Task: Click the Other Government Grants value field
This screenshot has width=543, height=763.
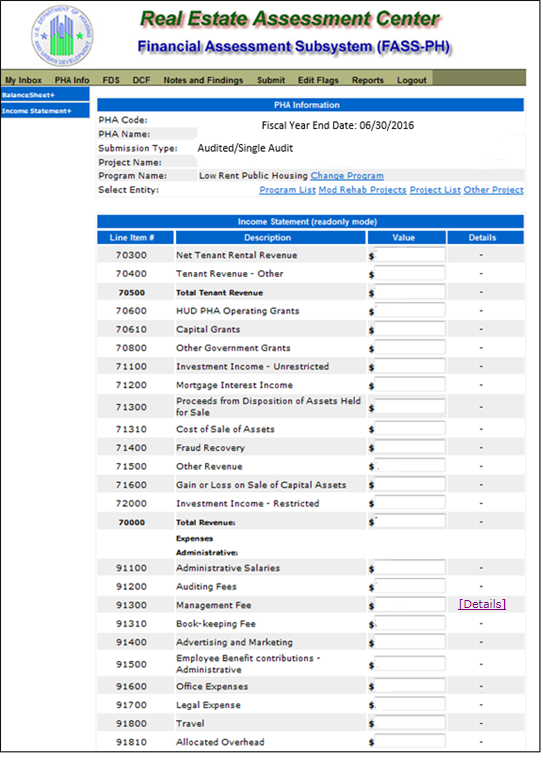Action: (x=410, y=347)
